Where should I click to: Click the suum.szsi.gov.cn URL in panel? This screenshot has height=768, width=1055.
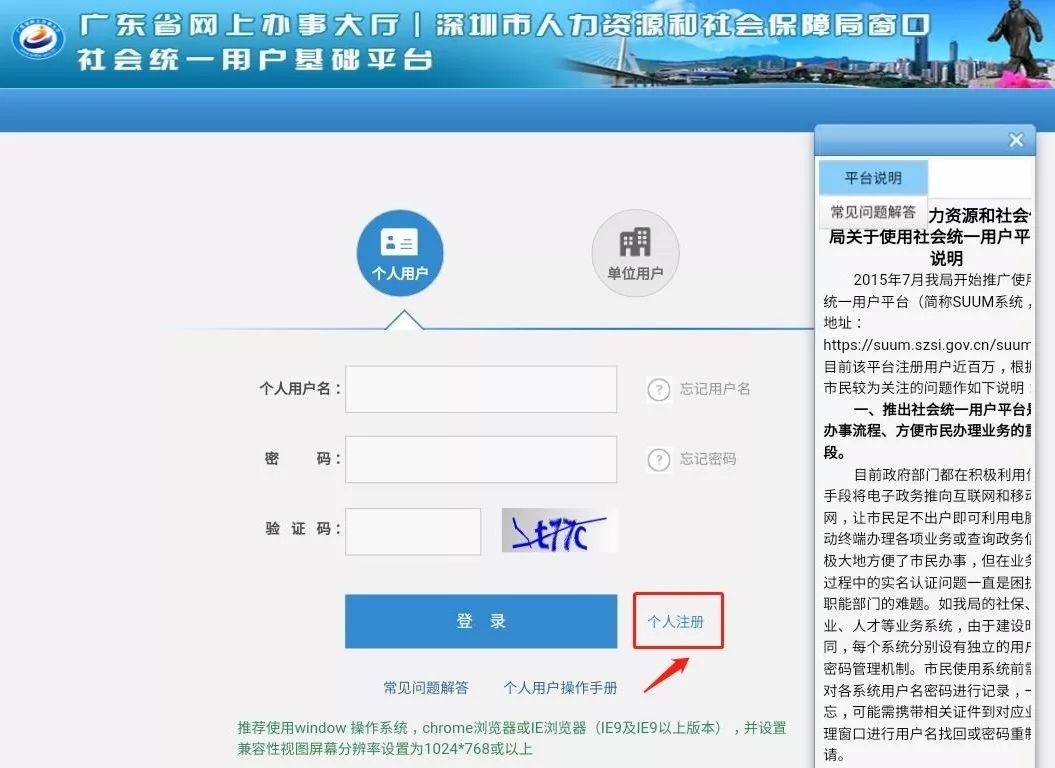click(x=927, y=345)
